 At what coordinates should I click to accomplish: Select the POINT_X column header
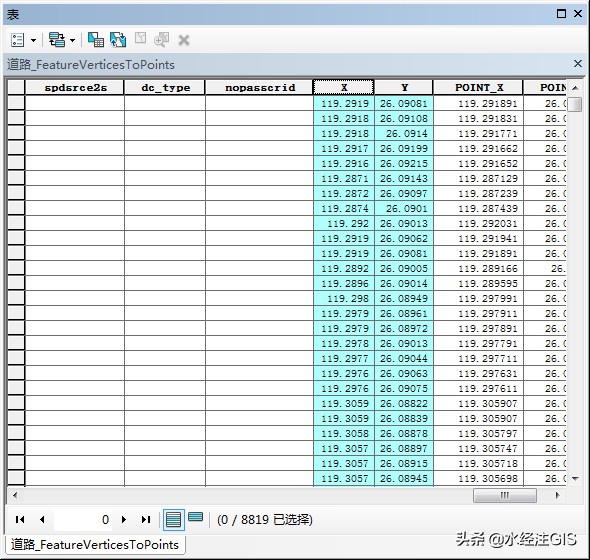pyautogui.click(x=479, y=87)
